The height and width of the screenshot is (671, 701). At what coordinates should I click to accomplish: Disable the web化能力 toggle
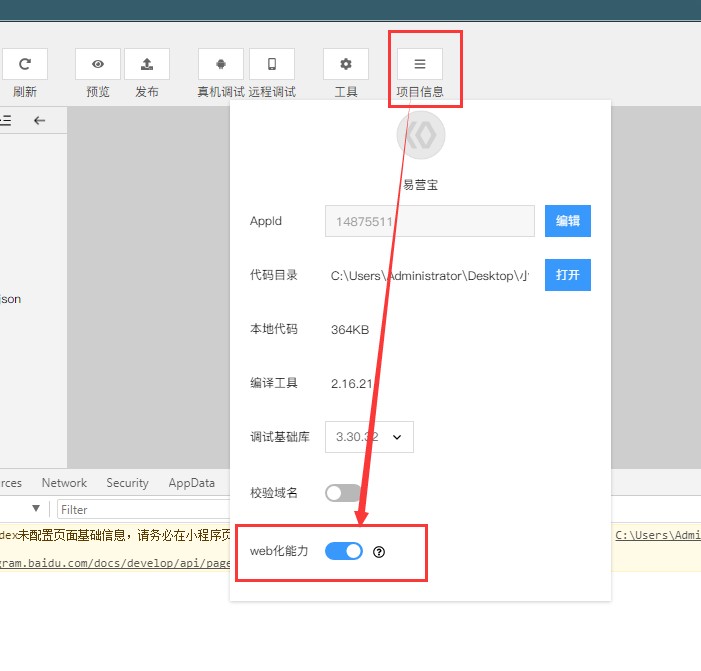[x=344, y=551]
